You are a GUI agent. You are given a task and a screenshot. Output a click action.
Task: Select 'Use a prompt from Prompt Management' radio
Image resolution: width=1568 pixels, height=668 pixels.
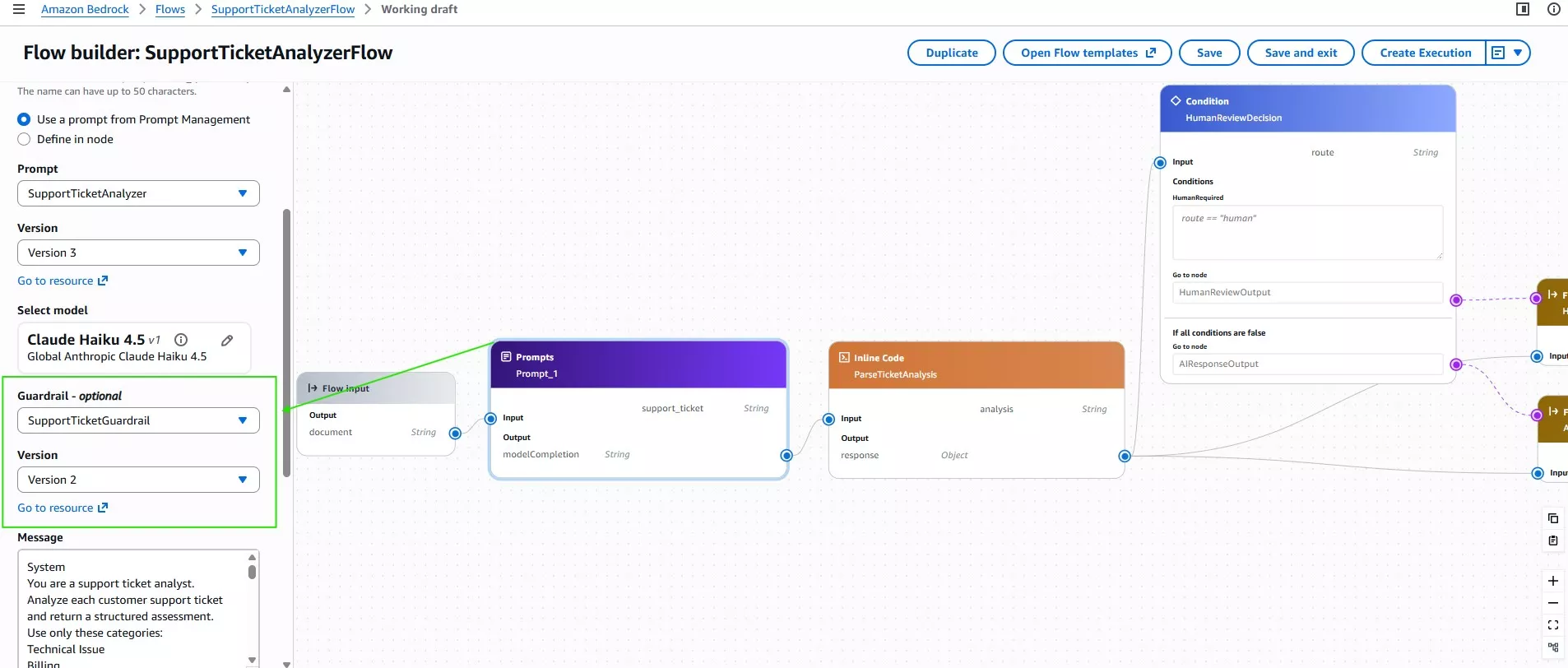(24, 119)
